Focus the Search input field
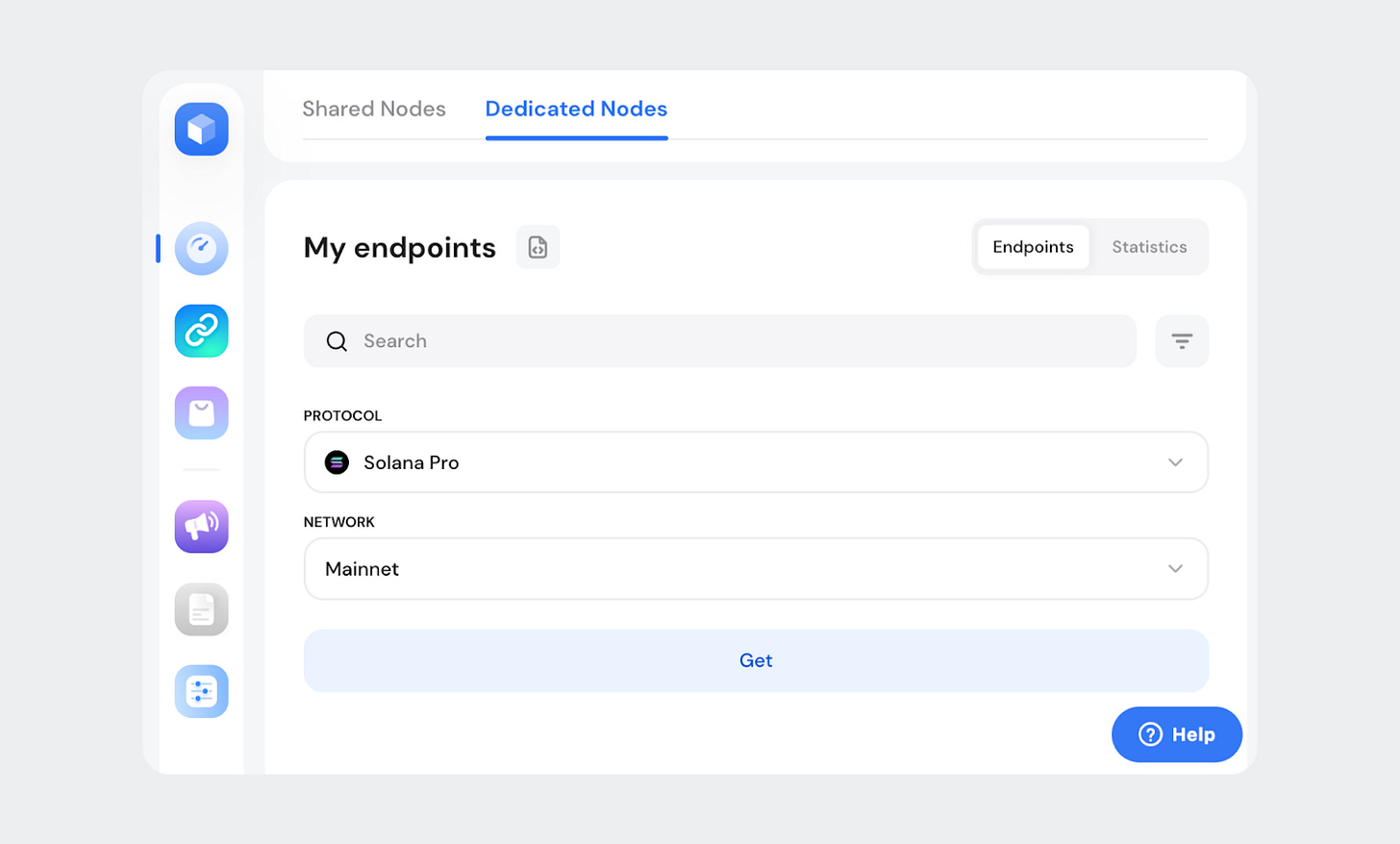Viewport: 1400px width, 844px height. 720,341
